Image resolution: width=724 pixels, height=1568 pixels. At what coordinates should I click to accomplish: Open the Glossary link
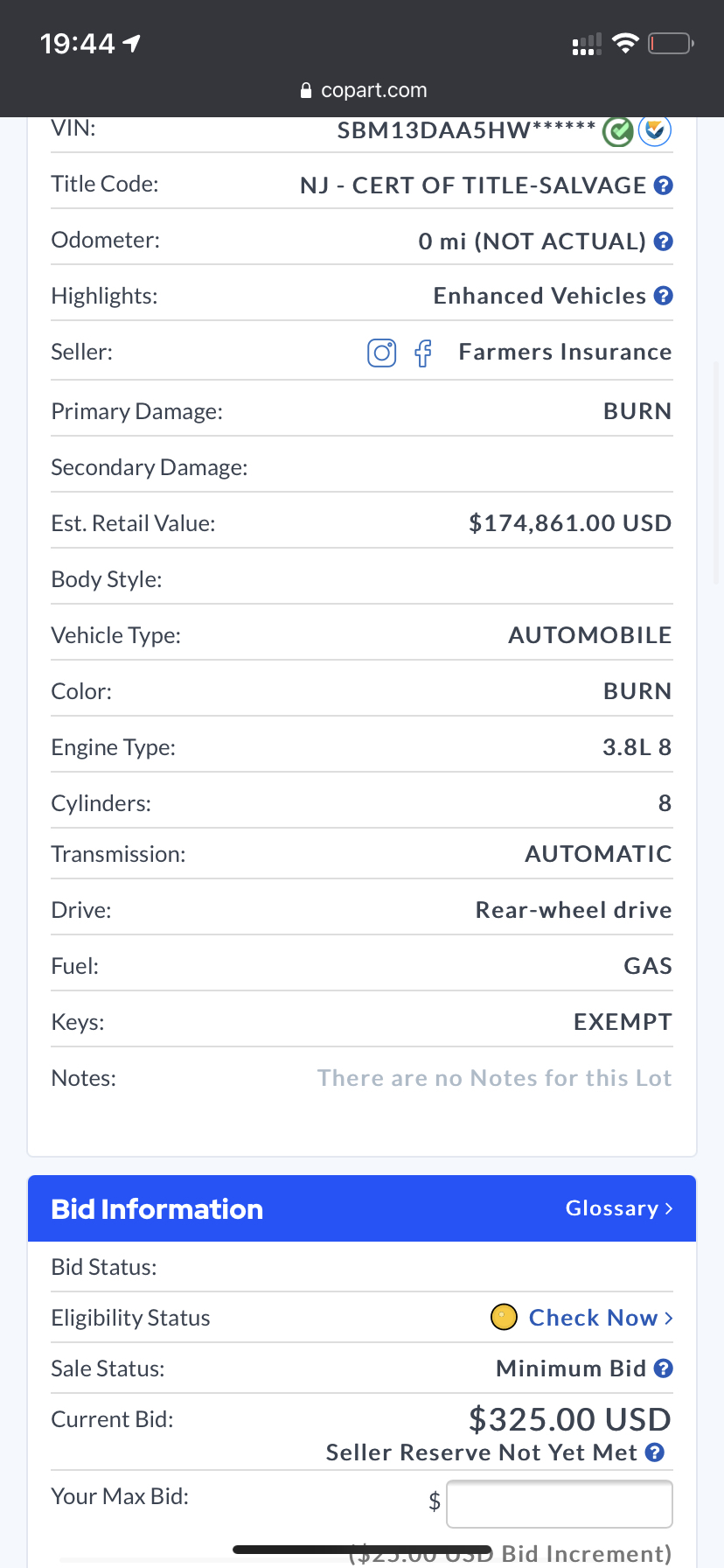[x=612, y=1208]
